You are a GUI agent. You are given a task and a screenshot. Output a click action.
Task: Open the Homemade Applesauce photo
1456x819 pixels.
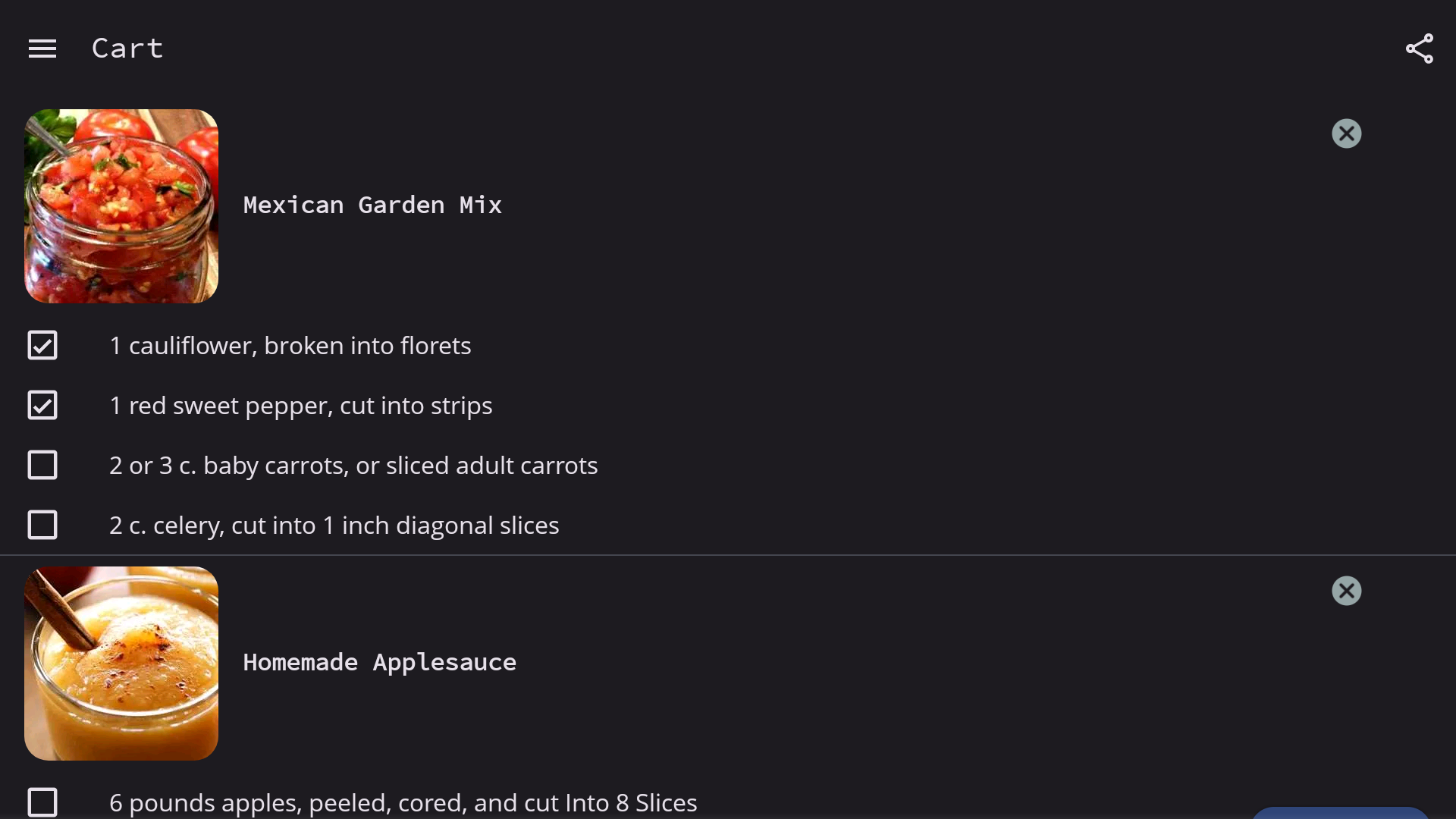(121, 664)
